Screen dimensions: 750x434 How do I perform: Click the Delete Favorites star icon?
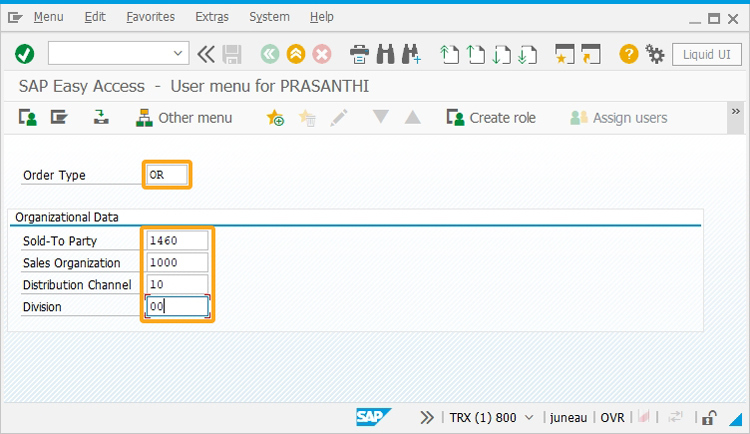pos(307,118)
